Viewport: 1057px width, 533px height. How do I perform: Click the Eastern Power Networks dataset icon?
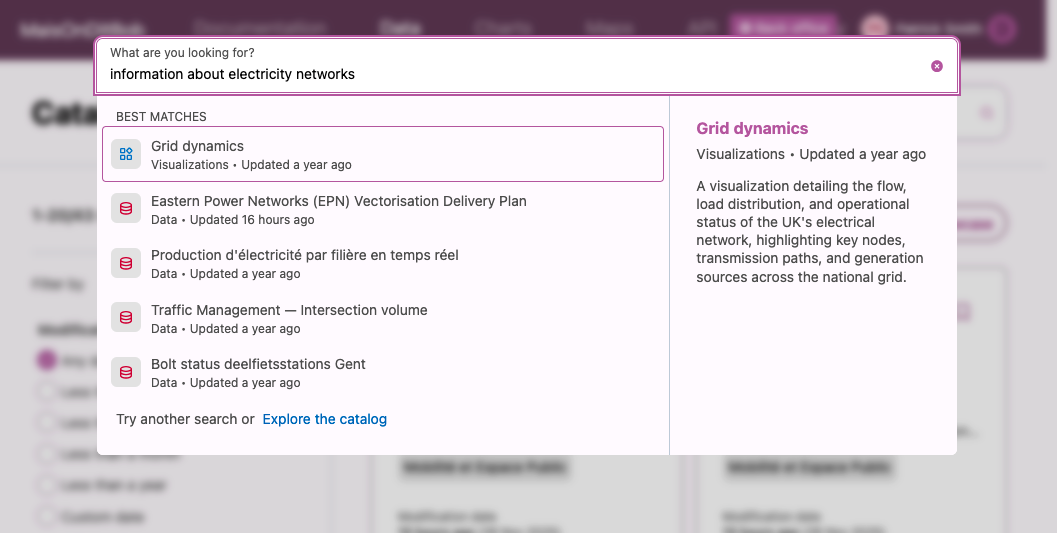(x=126, y=209)
